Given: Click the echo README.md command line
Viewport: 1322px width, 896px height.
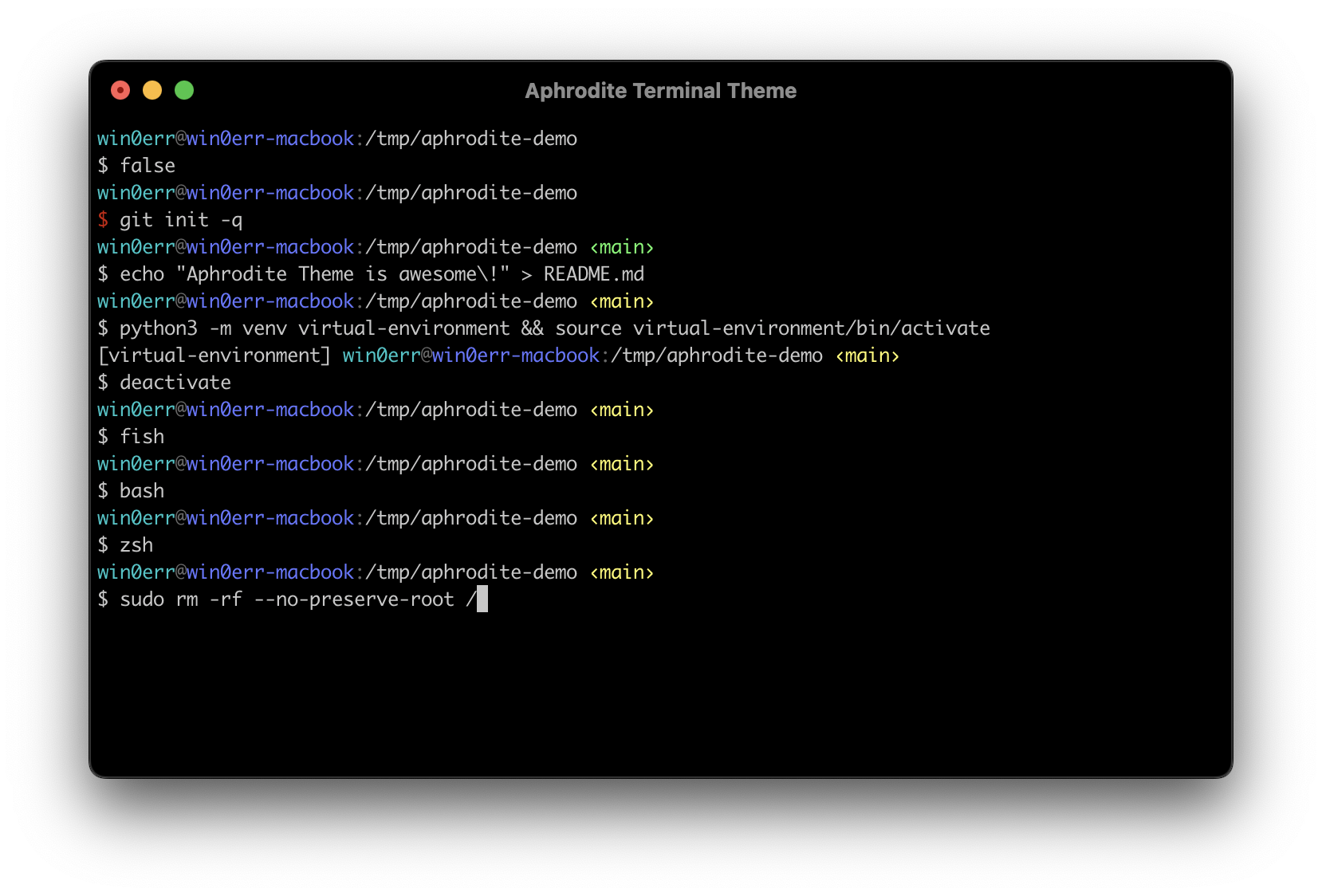Looking at the screenshot, I should pyautogui.click(x=371, y=274).
